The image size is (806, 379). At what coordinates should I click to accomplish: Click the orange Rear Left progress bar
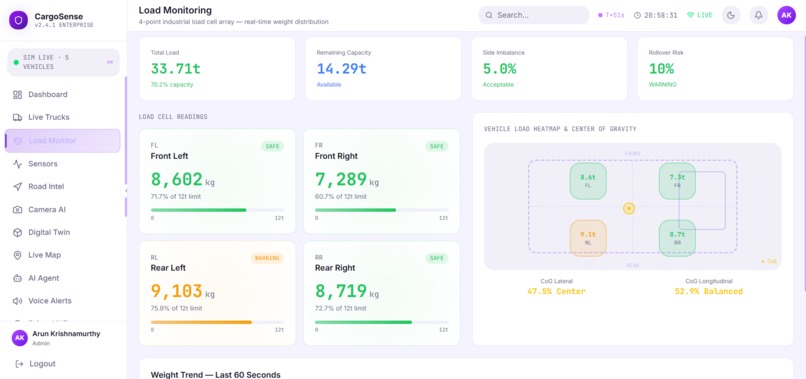217,322
